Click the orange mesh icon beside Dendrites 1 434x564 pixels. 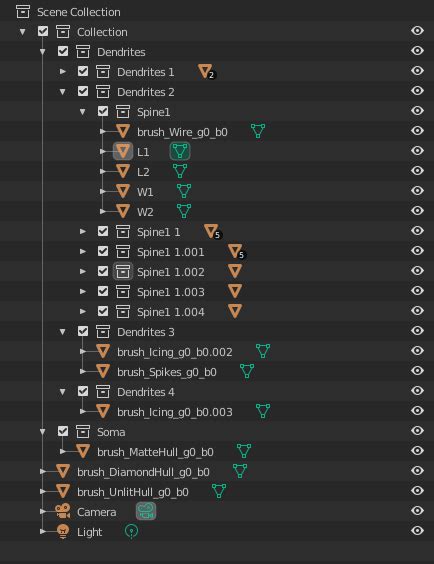[x=207, y=72]
